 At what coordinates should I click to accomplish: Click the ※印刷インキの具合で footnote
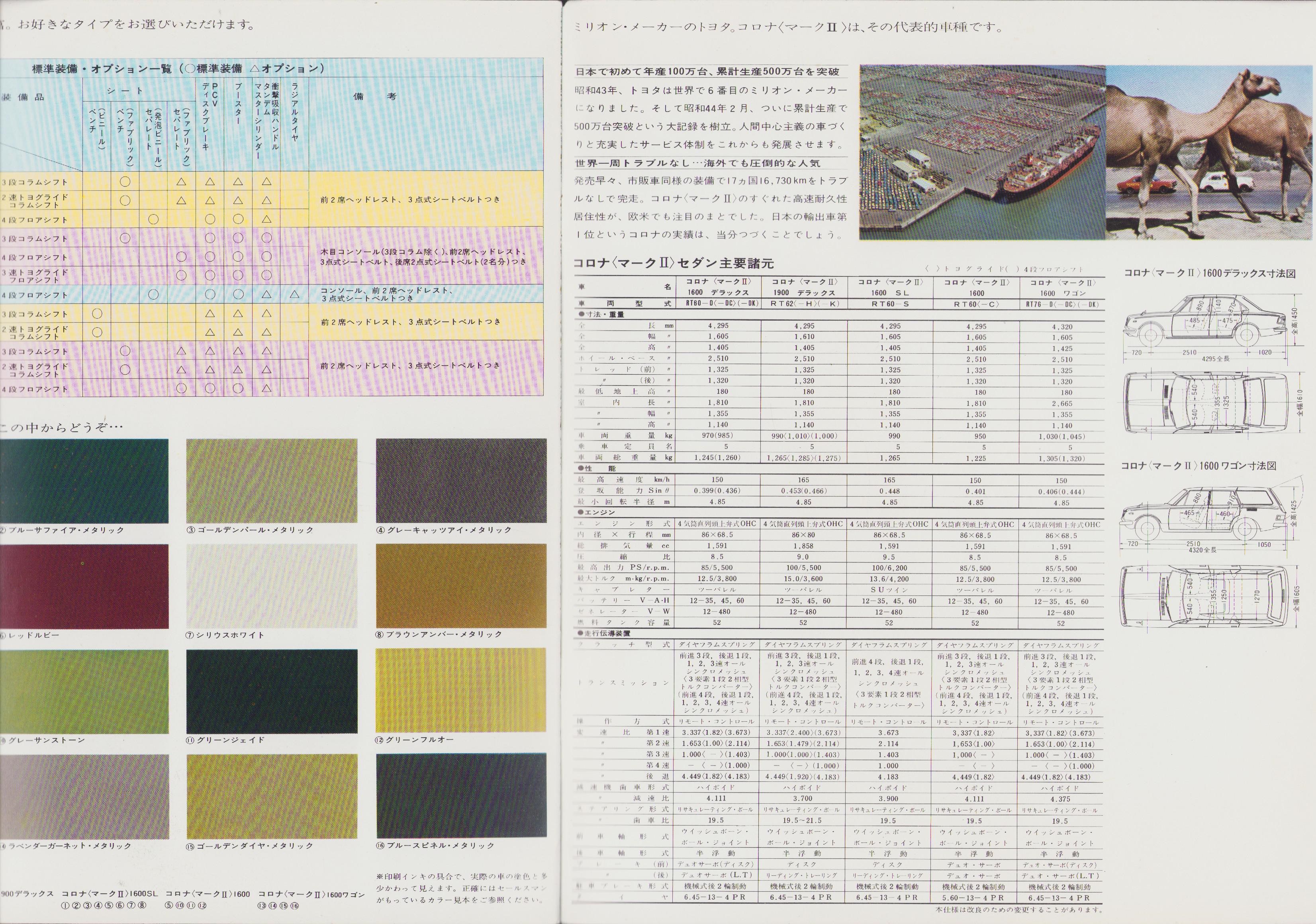462,888
